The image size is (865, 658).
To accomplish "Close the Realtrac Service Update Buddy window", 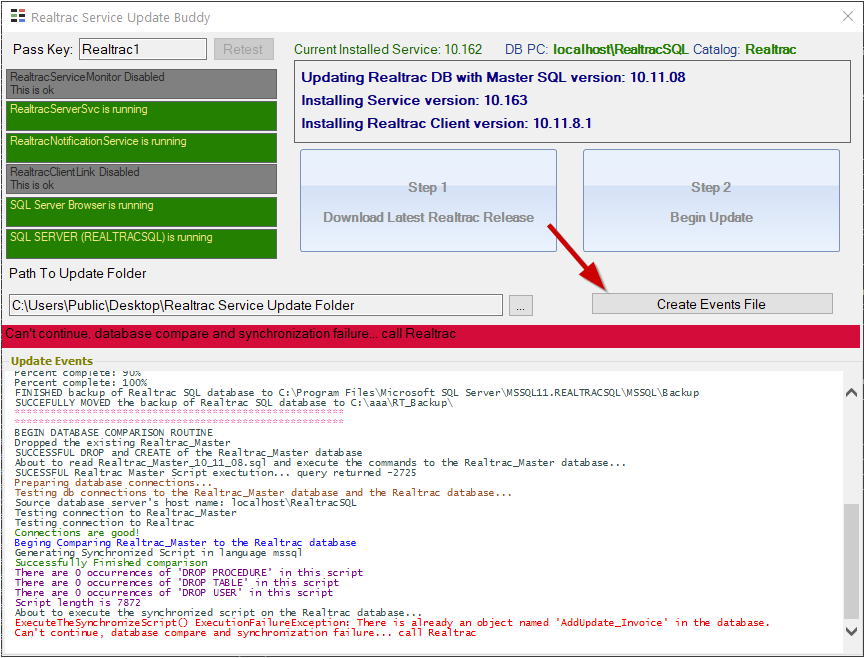I will tap(848, 17).
